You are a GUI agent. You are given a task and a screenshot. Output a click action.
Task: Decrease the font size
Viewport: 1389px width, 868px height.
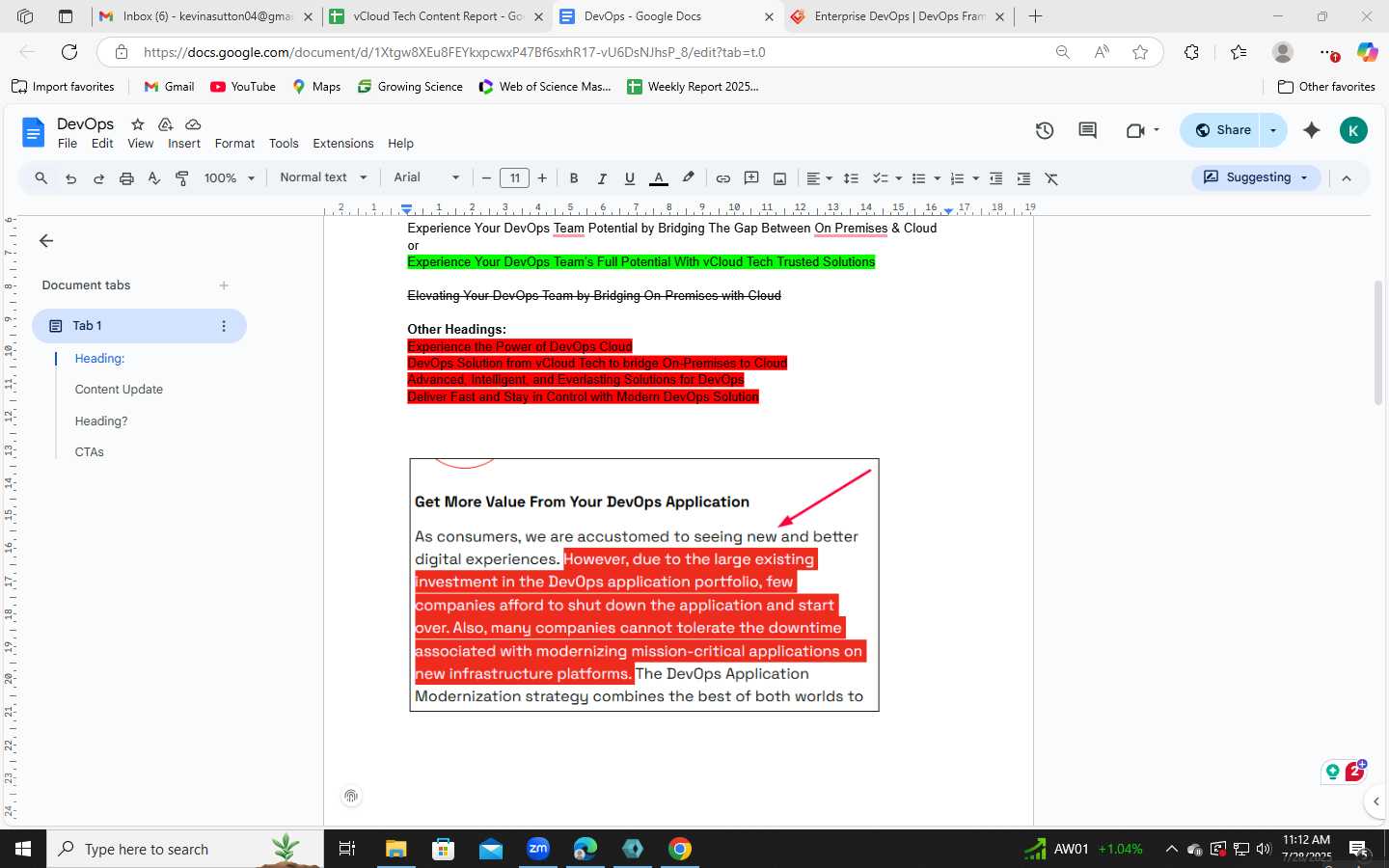click(487, 178)
